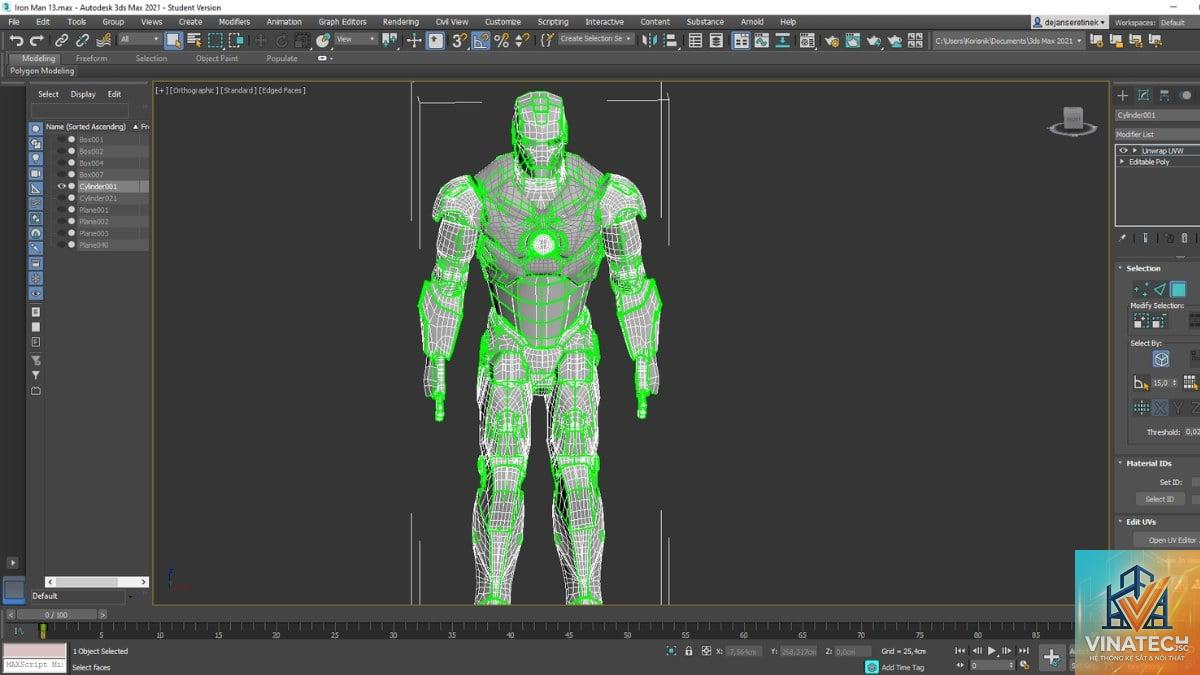Open the Scene Explorer toggle icon
1200x675 pixels.
[695, 40]
